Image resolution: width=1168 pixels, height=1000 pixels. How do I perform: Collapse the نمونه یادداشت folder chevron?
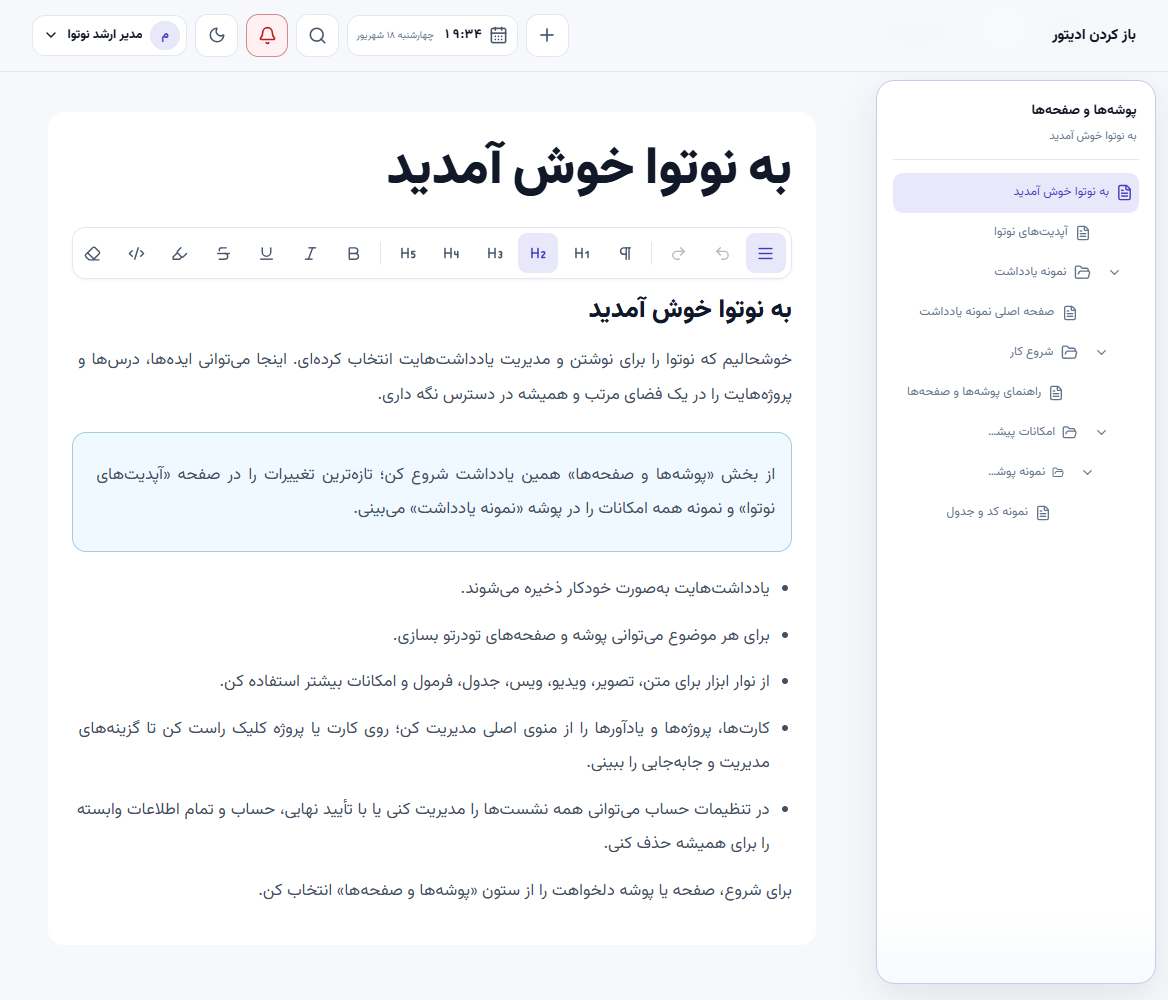coord(1114,272)
